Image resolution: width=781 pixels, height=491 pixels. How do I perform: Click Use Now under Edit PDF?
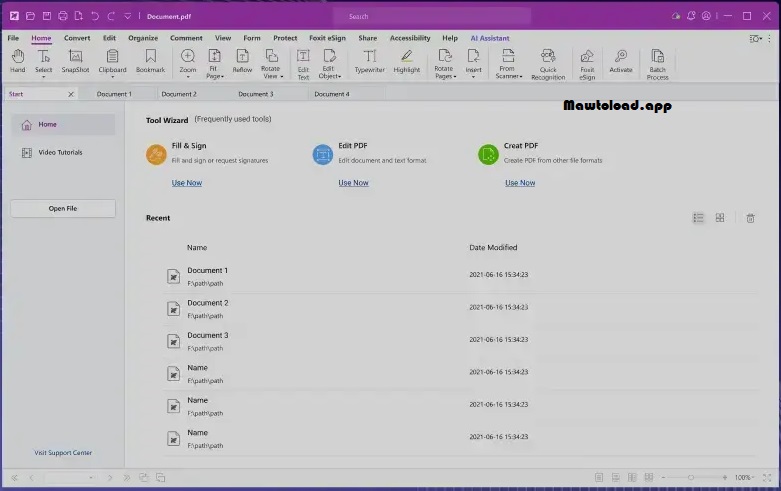point(354,183)
